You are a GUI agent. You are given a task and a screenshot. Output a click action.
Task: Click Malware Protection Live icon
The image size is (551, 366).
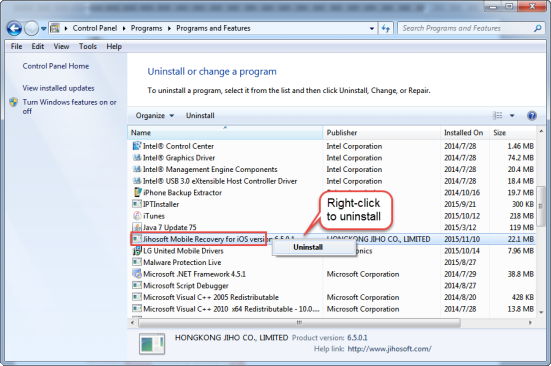tap(137, 262)
